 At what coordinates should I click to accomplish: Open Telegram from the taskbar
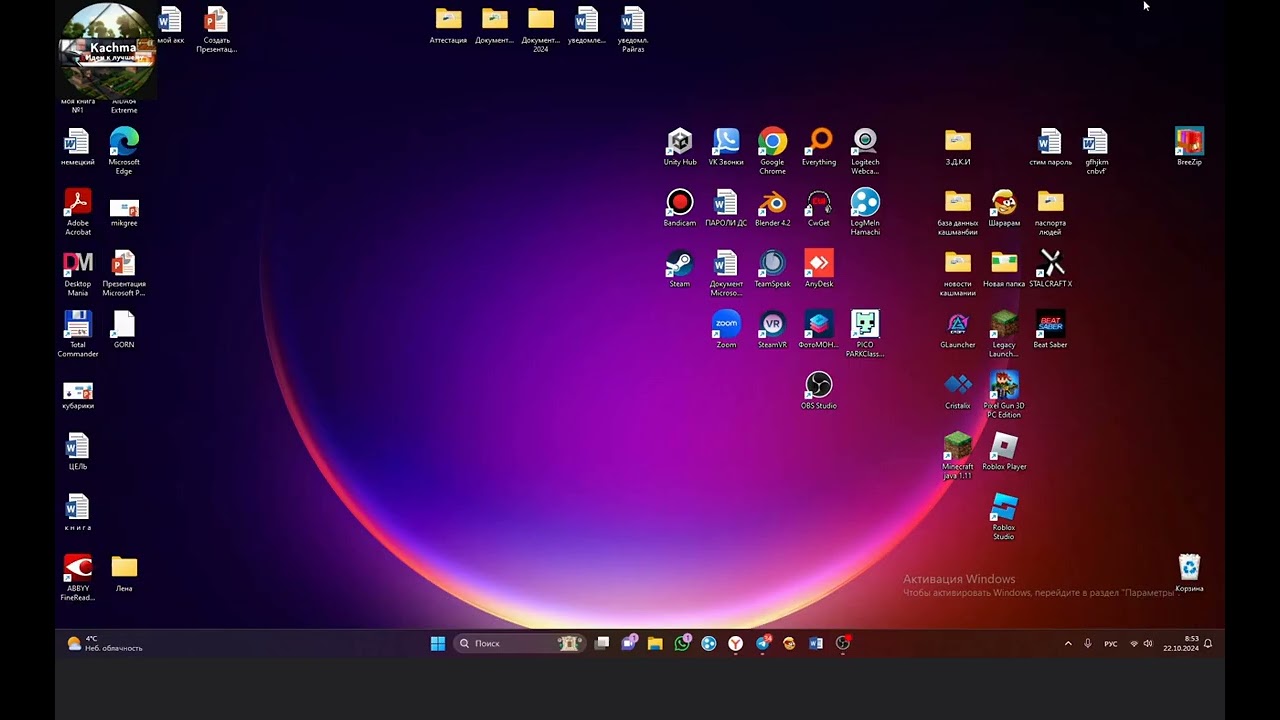[763, 644]
